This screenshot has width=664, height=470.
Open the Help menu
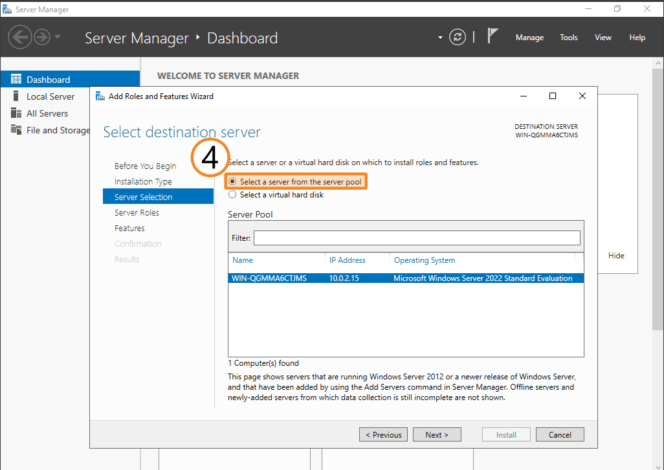point(637,37)
